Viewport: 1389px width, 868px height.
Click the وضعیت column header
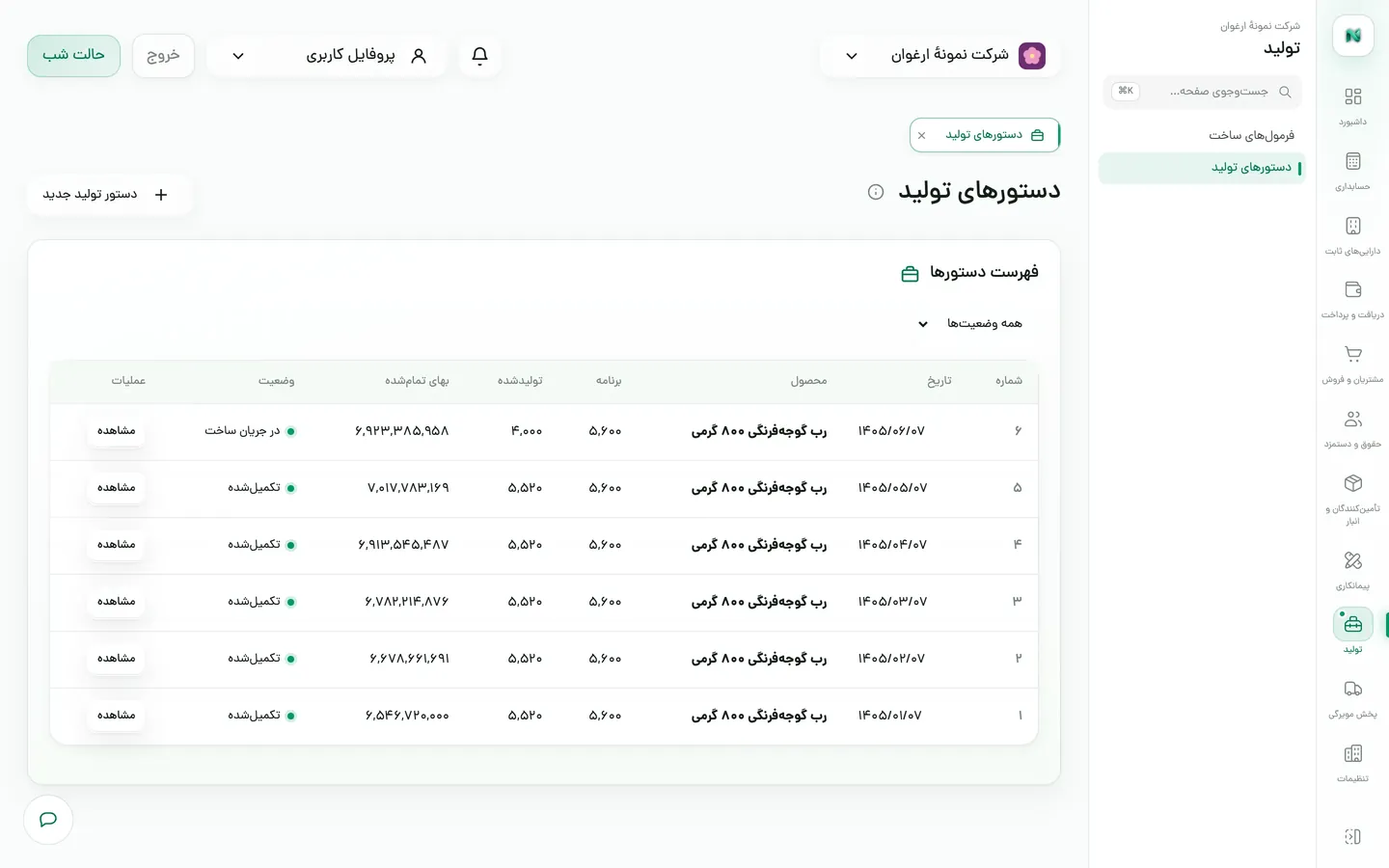point(276,381)
